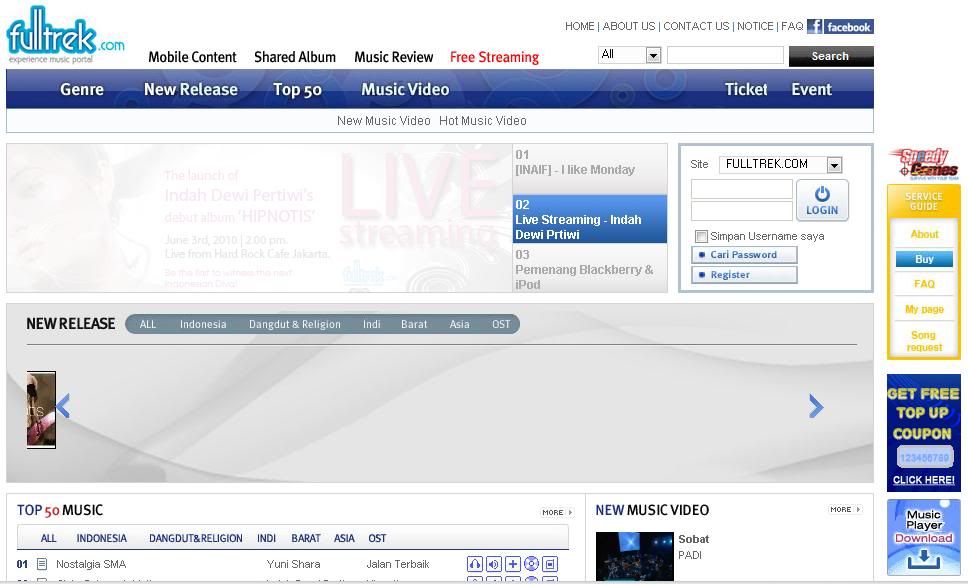Select Indi tab in New Release
Screen dimensions: 968x584
coord(372,325)
